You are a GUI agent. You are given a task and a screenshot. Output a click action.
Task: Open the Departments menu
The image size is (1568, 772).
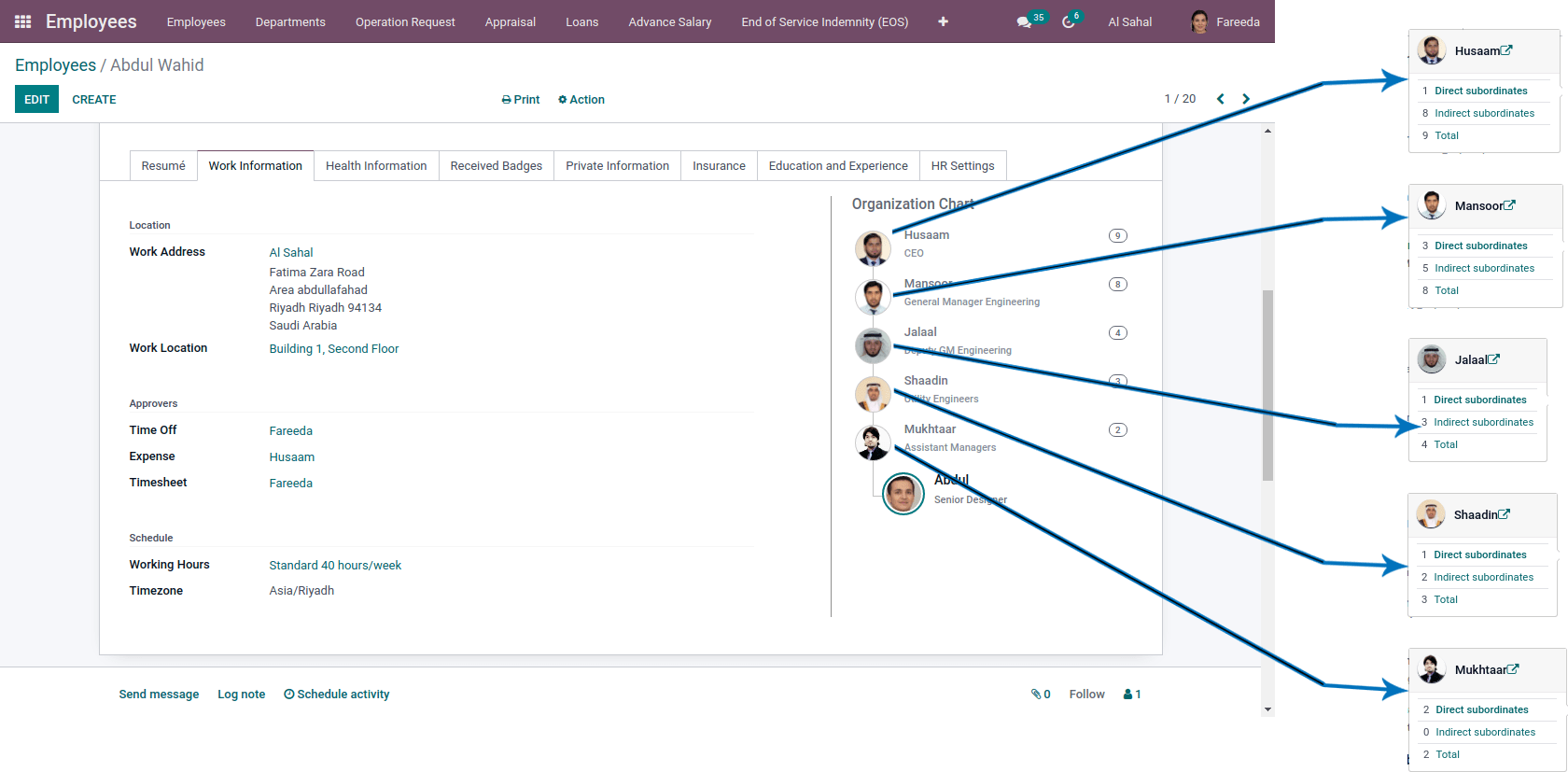290,21
